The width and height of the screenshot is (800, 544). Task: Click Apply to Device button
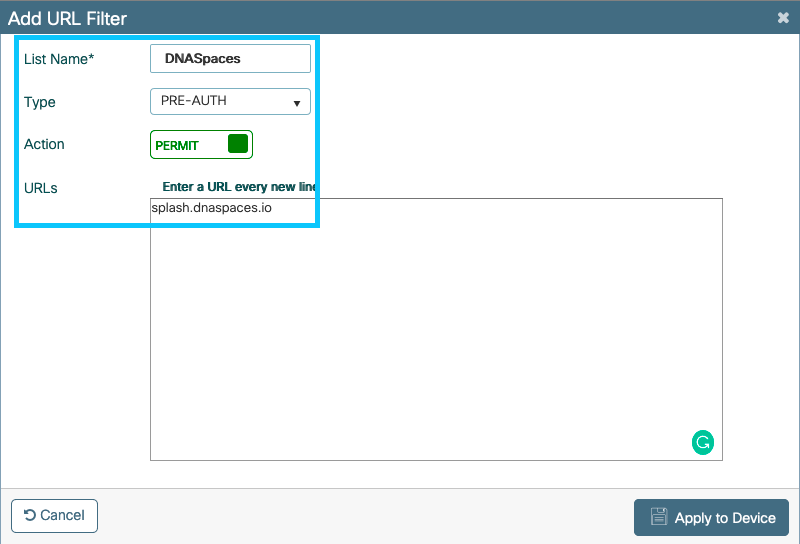711,517
